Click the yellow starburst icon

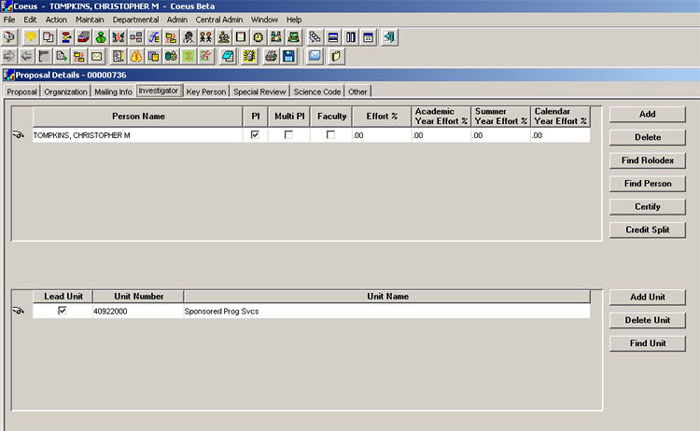click(x=249, y=56)
